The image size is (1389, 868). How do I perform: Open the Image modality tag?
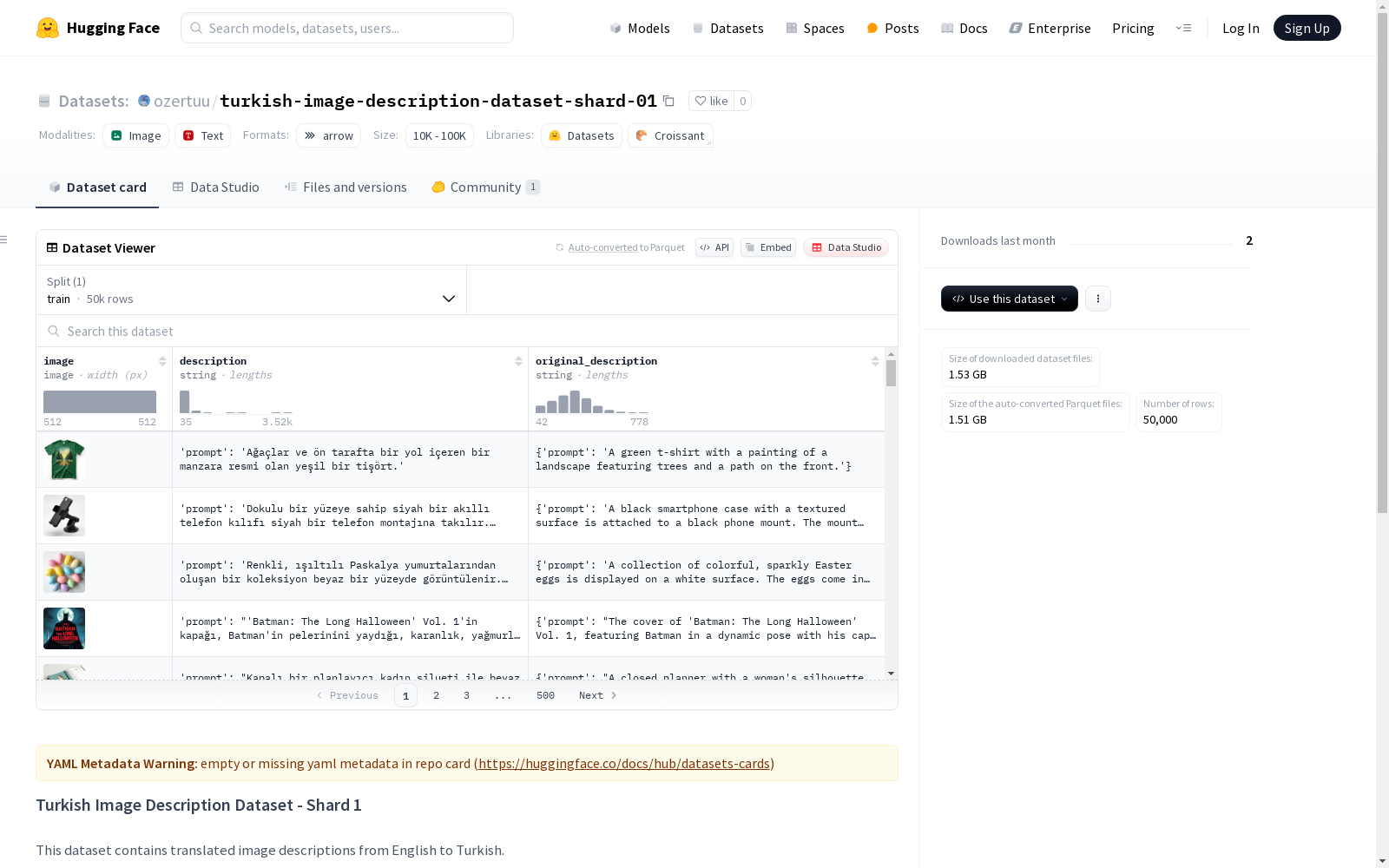136,135
